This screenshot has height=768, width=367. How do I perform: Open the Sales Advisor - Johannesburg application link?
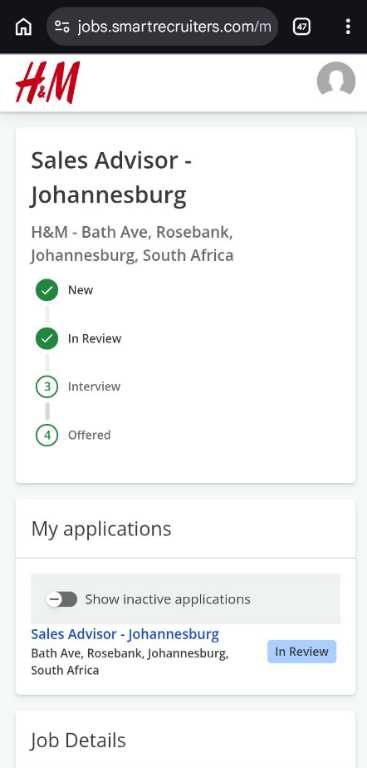(125, 634)
